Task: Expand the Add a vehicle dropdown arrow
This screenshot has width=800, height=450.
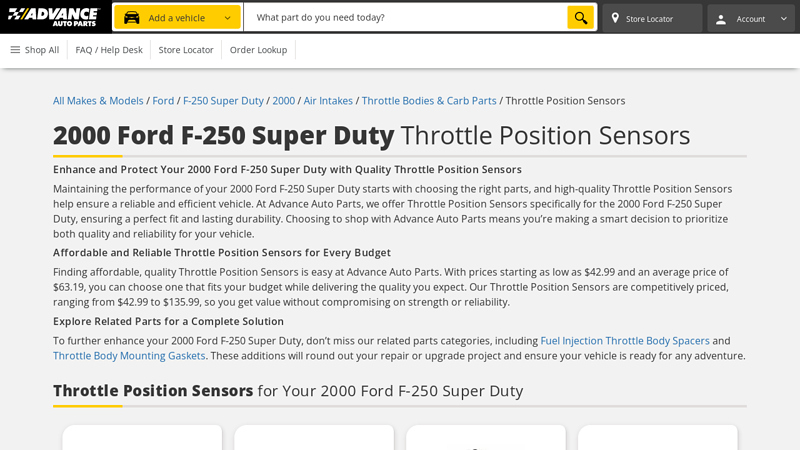Action: 227,18
